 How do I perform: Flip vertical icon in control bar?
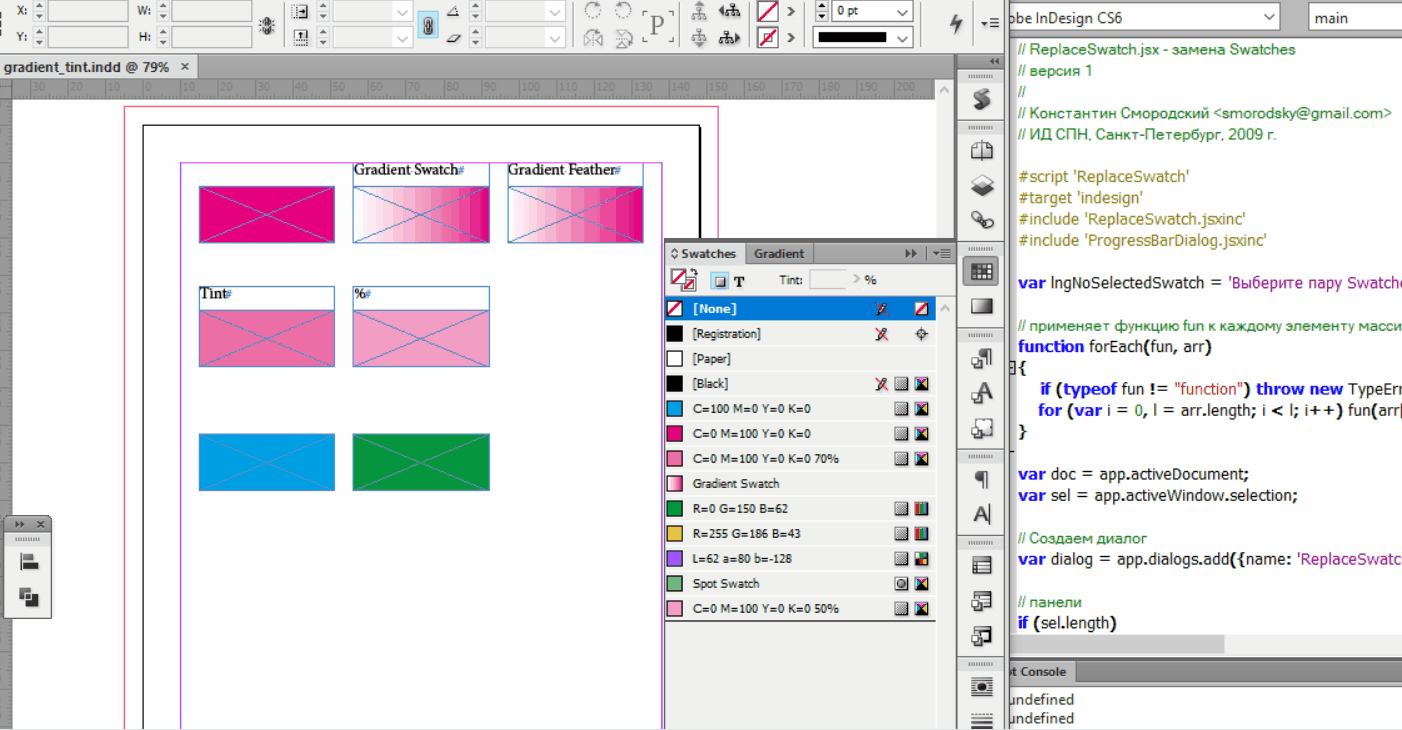click(x=623, y=38)
